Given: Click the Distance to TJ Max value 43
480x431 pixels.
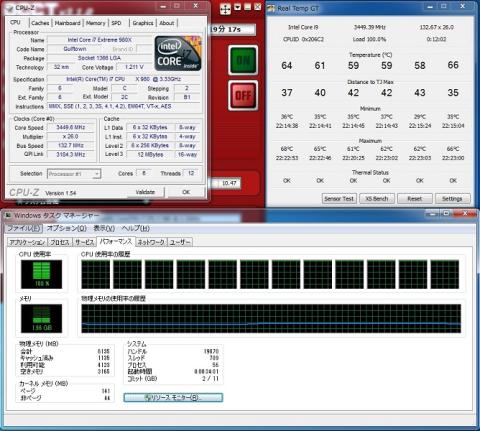Looking at the screenshot, I should [420, 92].
